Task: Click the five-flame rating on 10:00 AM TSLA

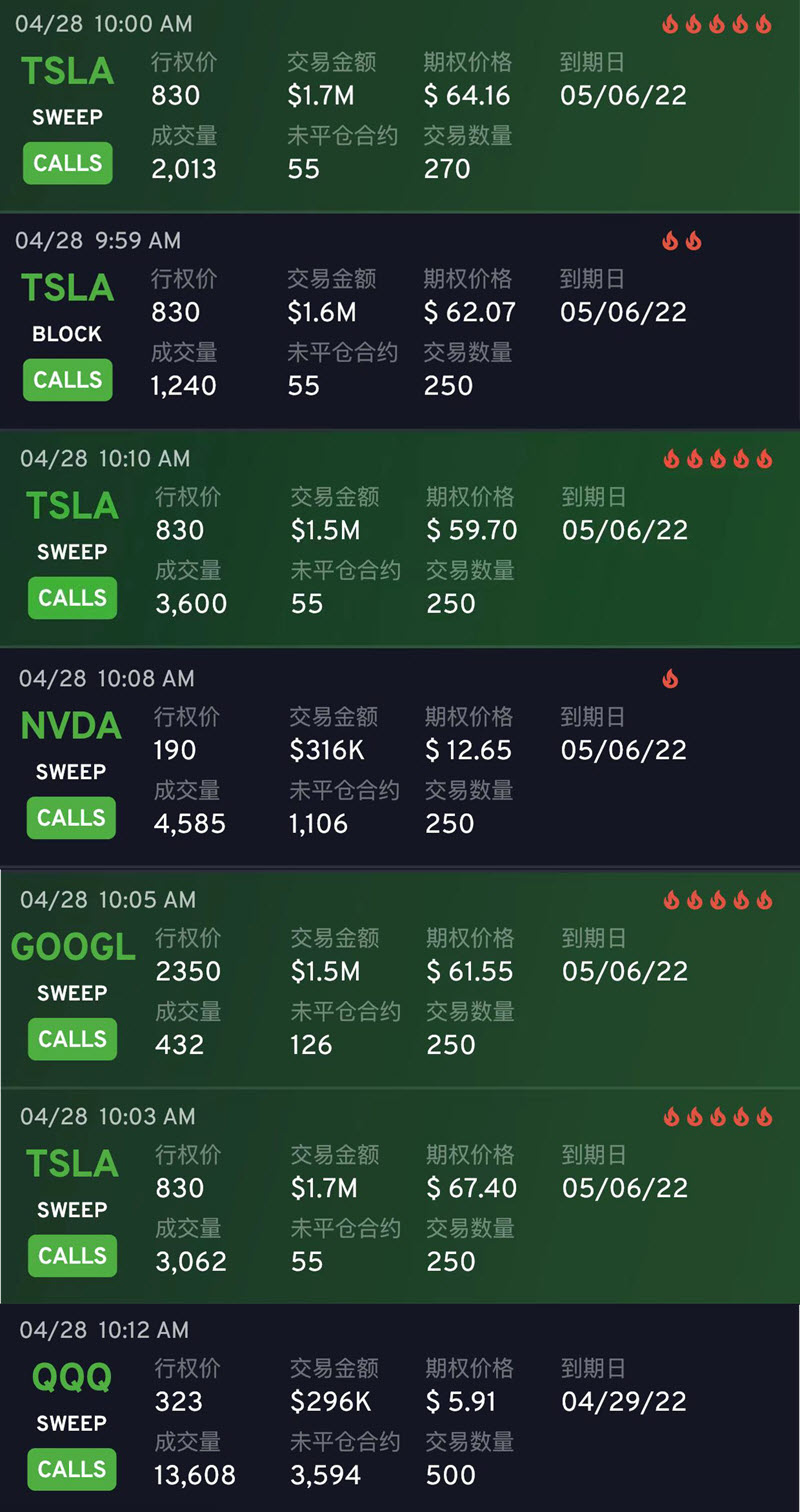Action: coord(717,24)
